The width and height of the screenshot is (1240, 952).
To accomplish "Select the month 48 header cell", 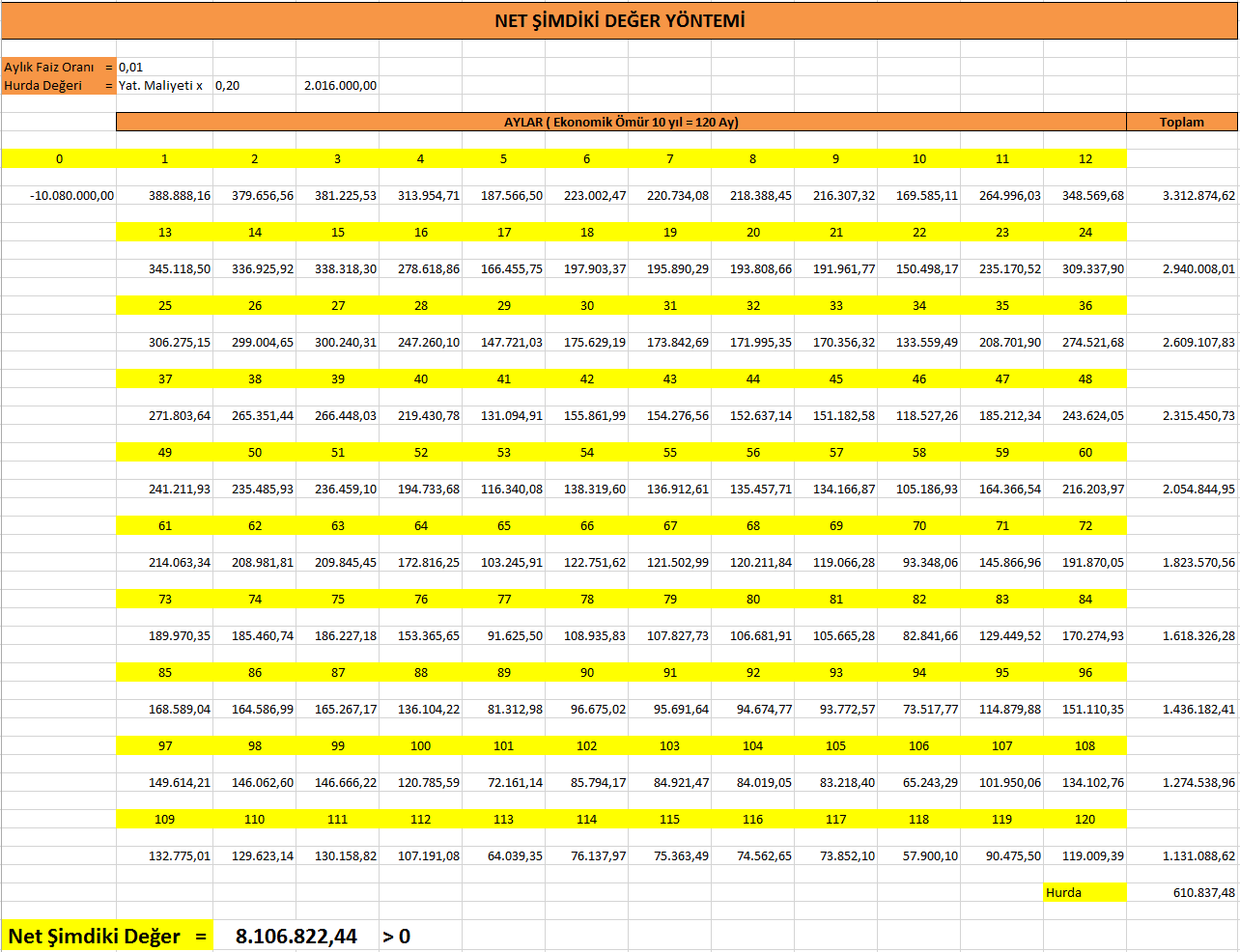I will pos(1085,379).
